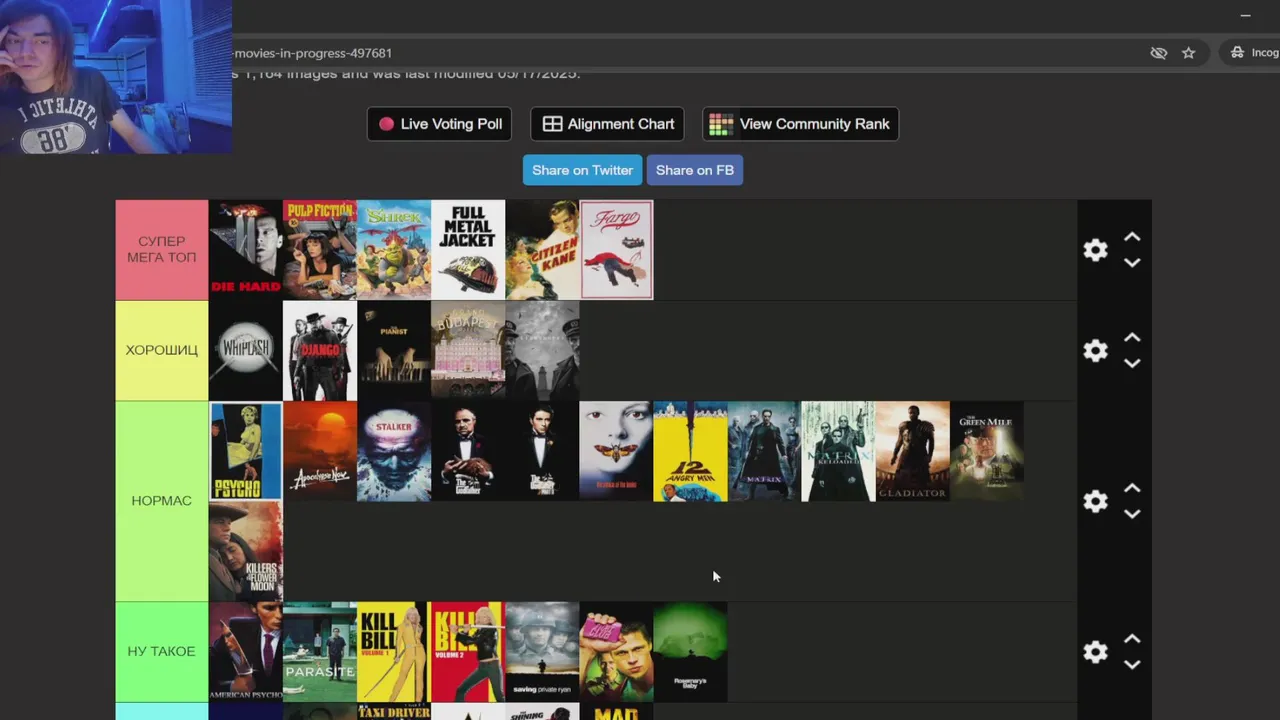Select the Grand Budapest Hotel poster
The image size is (1280, 720).
(468, 351)
